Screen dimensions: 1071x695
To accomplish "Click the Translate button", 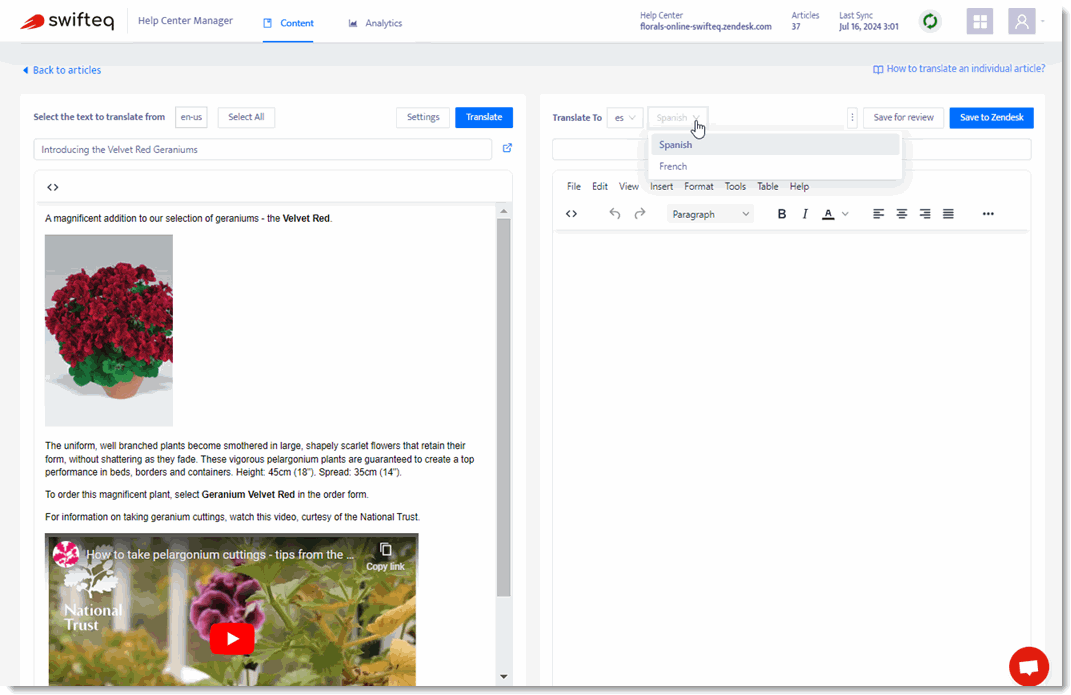I will (x=484, y=117).
